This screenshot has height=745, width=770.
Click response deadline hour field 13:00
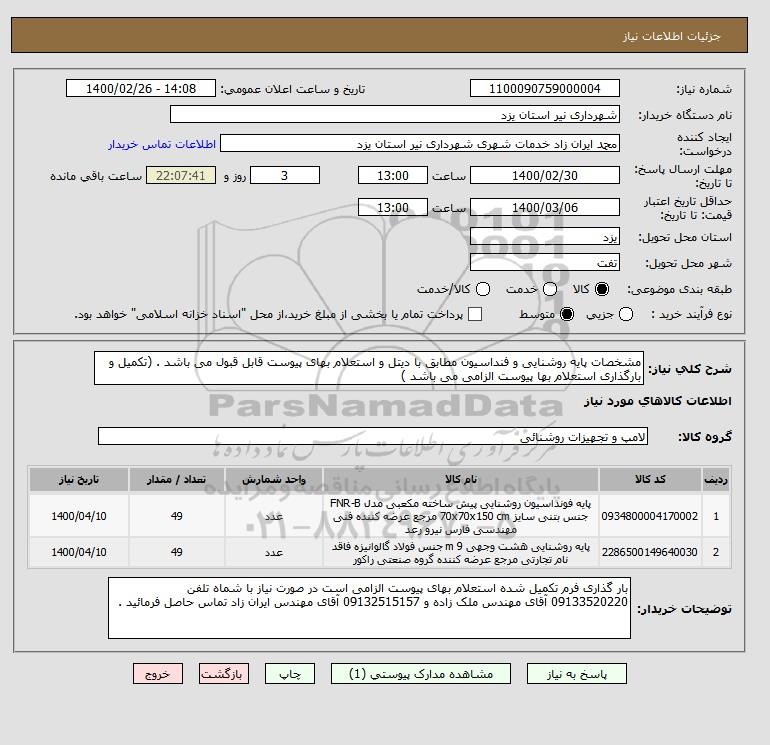click(393, 175)
